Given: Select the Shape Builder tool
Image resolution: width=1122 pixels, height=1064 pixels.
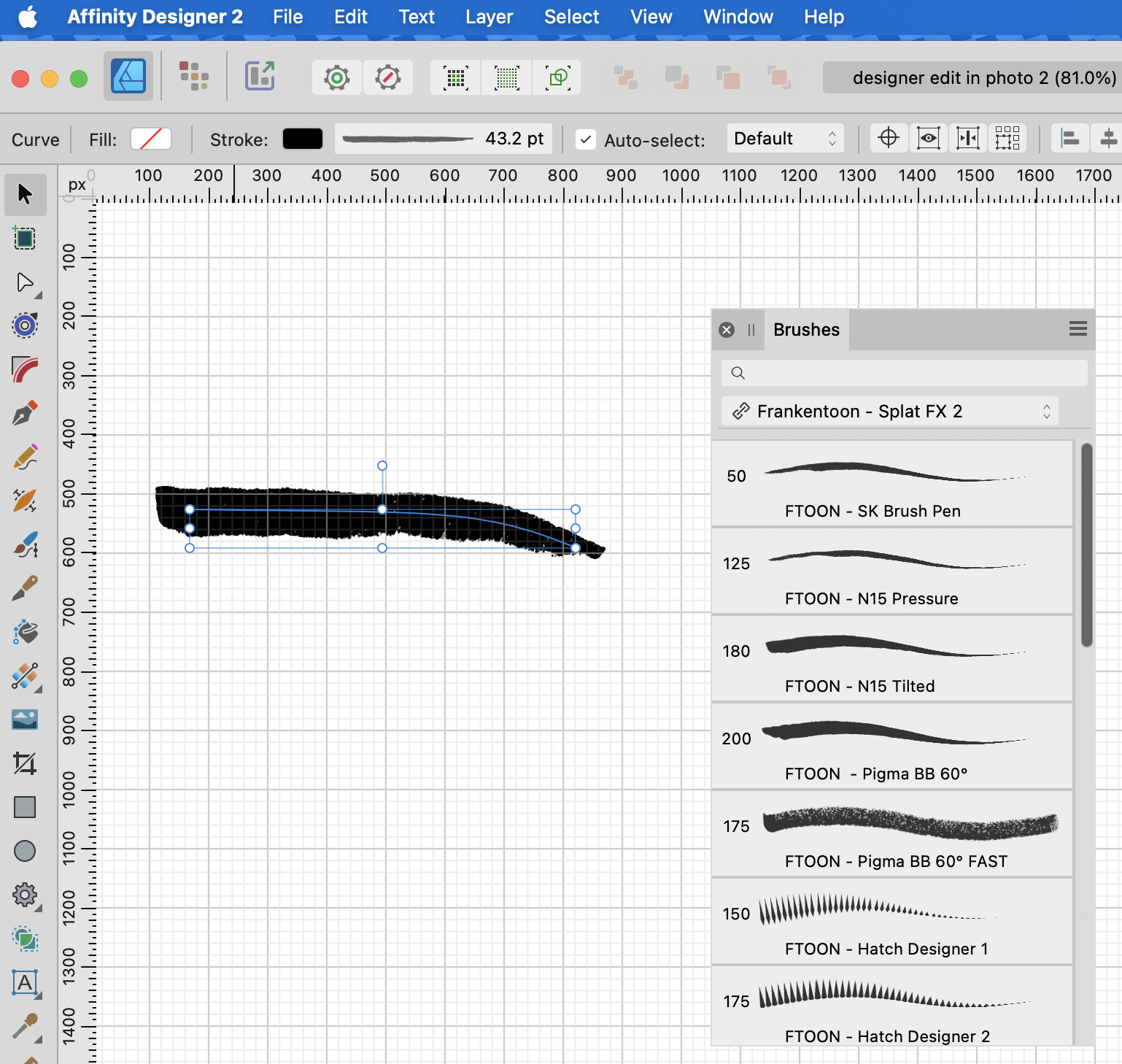Looking at the screenshot, I should pos(25,938).
